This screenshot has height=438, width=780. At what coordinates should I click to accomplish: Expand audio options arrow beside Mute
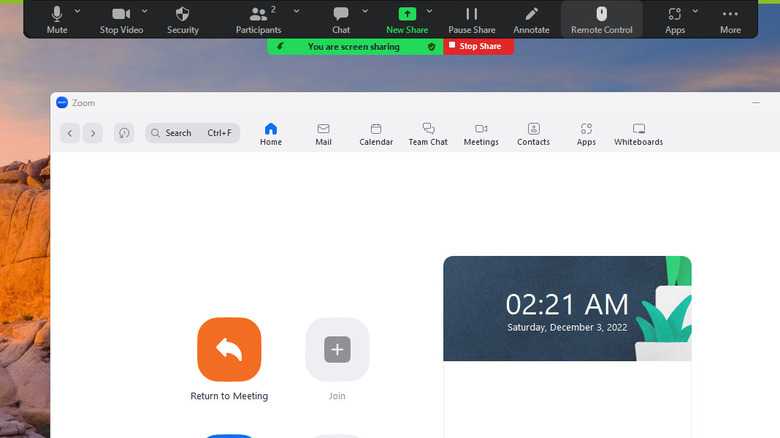(x=77, y=10)
